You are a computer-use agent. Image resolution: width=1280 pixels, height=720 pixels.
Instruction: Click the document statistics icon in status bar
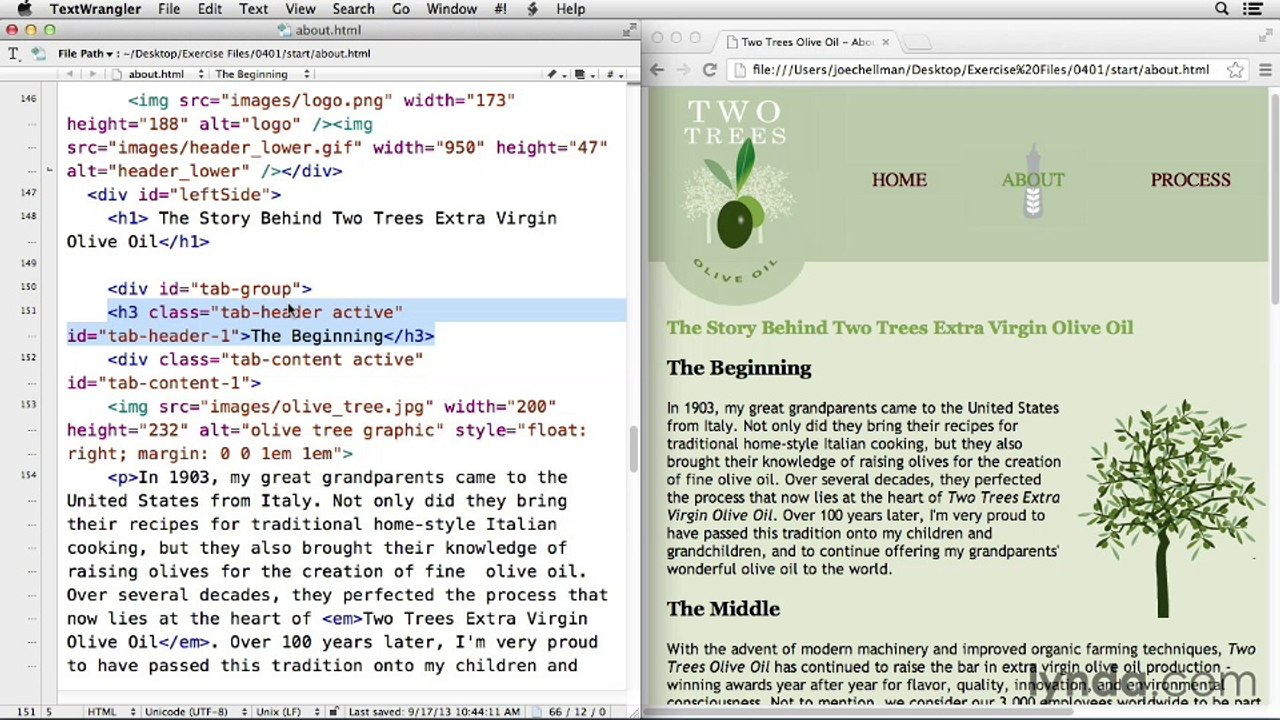(536, 711)
